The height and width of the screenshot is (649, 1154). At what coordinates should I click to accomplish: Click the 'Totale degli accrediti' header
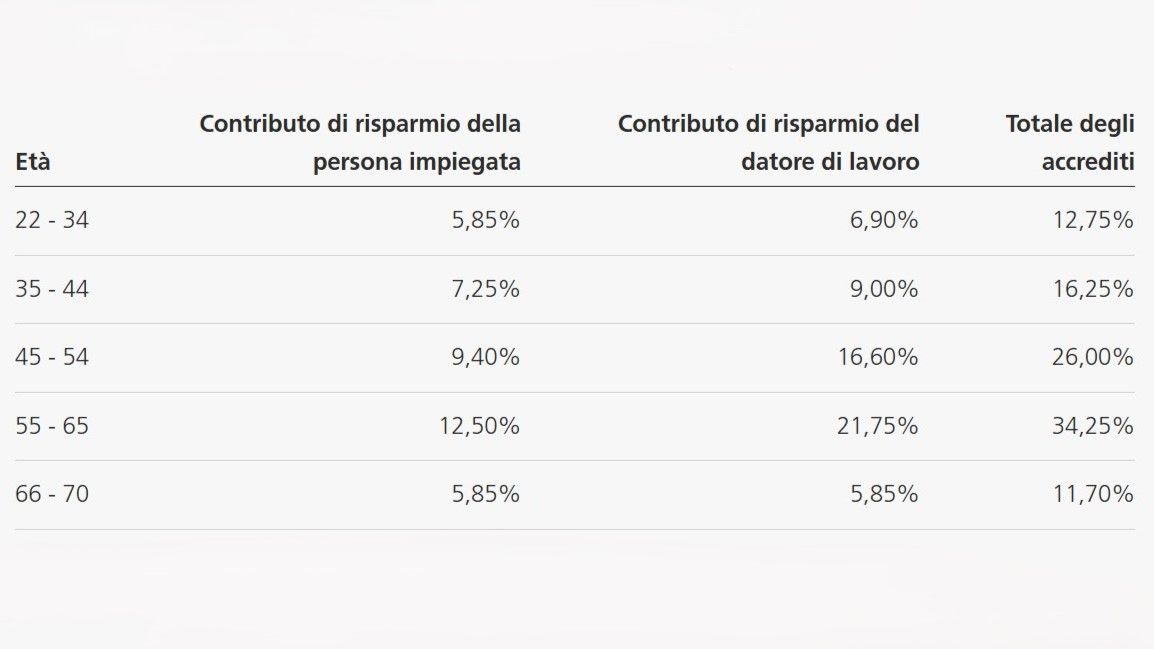pyautogui.click(x=1070, y=143)
